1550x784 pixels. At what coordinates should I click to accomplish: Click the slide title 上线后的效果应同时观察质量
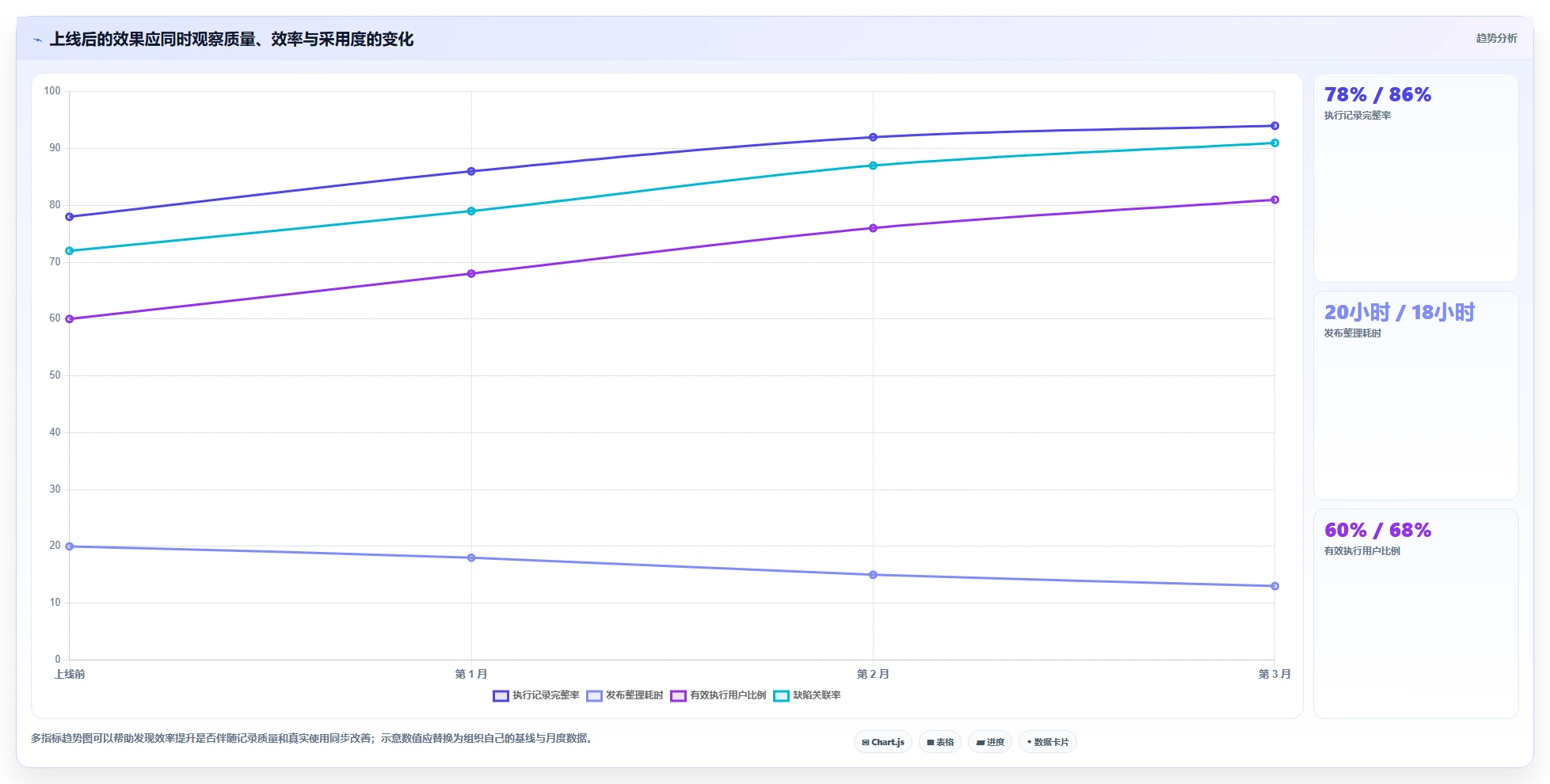click(x=231, y=40)
